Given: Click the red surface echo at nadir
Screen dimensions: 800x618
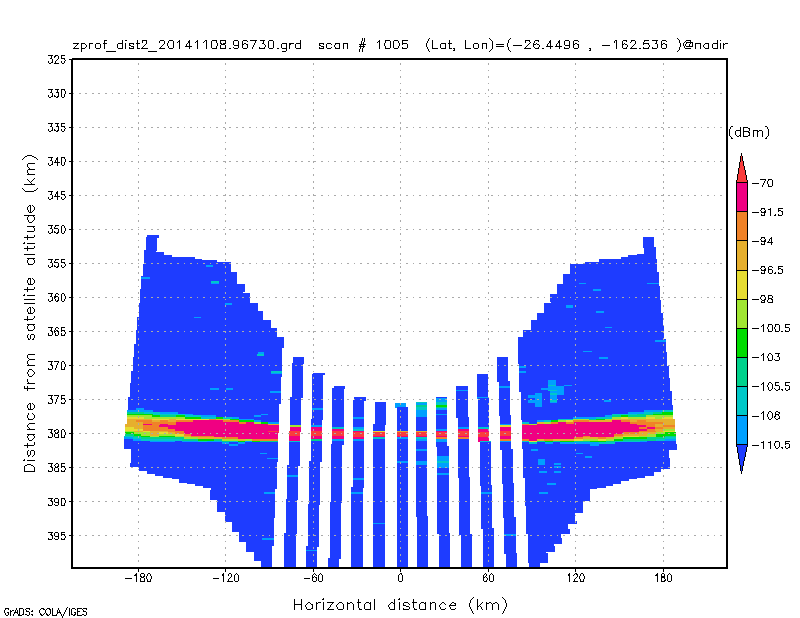Looking at the screenshot, I should pyautogui.click(x=402, y=434).
